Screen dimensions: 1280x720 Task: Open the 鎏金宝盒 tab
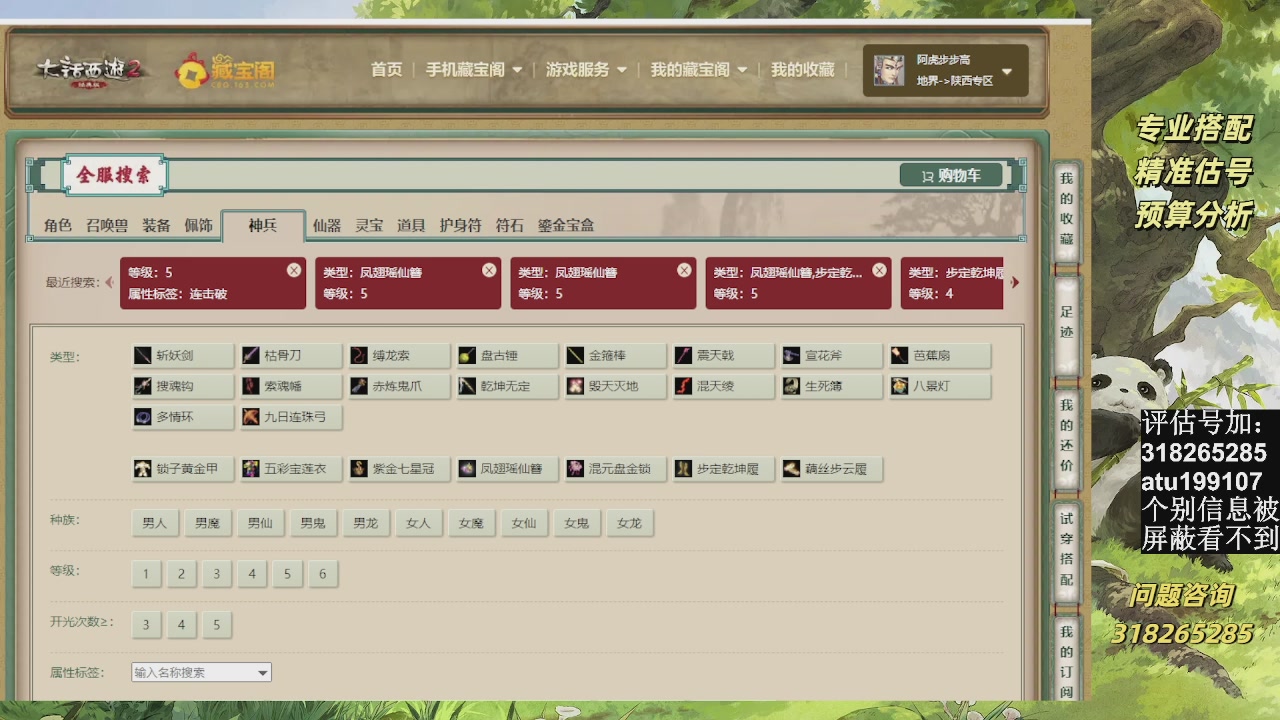pos(566,226)
